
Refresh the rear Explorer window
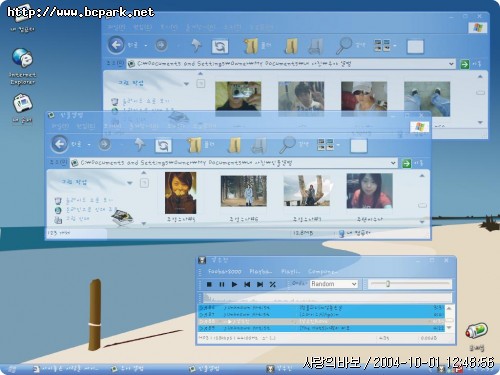coord(220,46)
